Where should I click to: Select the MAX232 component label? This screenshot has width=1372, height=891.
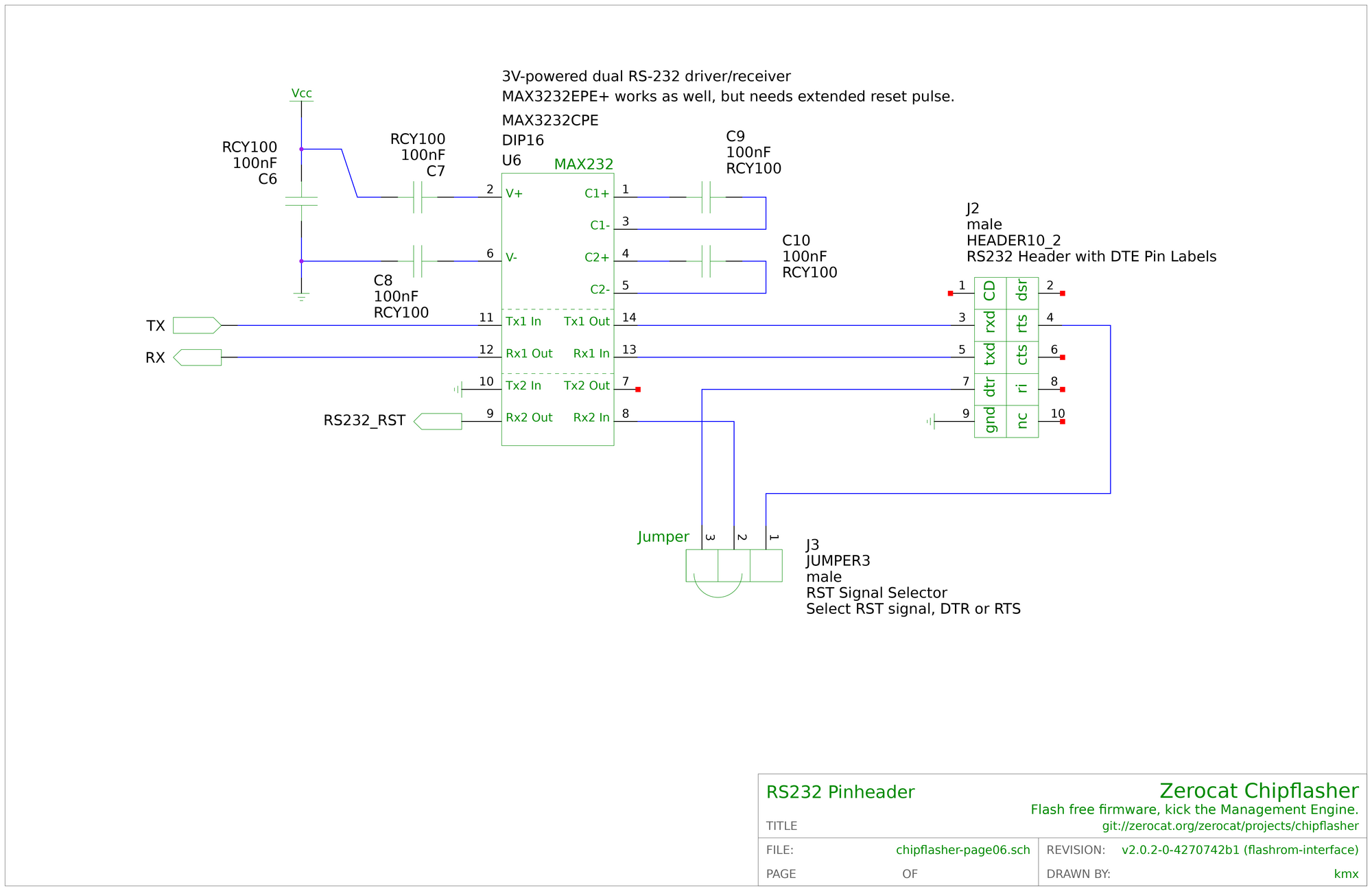click(x=584, y=165)
